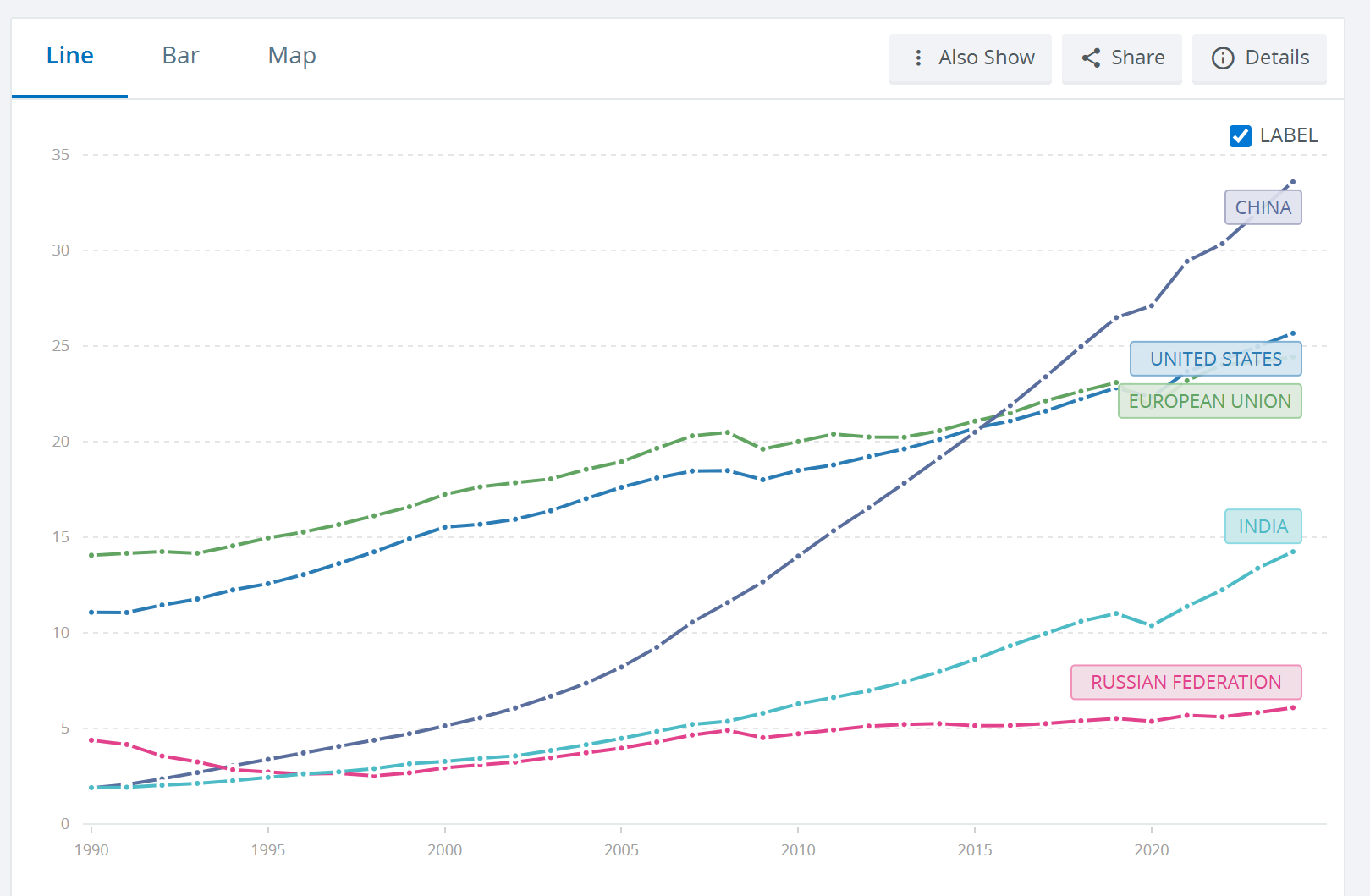This screenshot has width=1370, height=896.
Task: Click the info icon beside Details
Action: pos(1223,58)
